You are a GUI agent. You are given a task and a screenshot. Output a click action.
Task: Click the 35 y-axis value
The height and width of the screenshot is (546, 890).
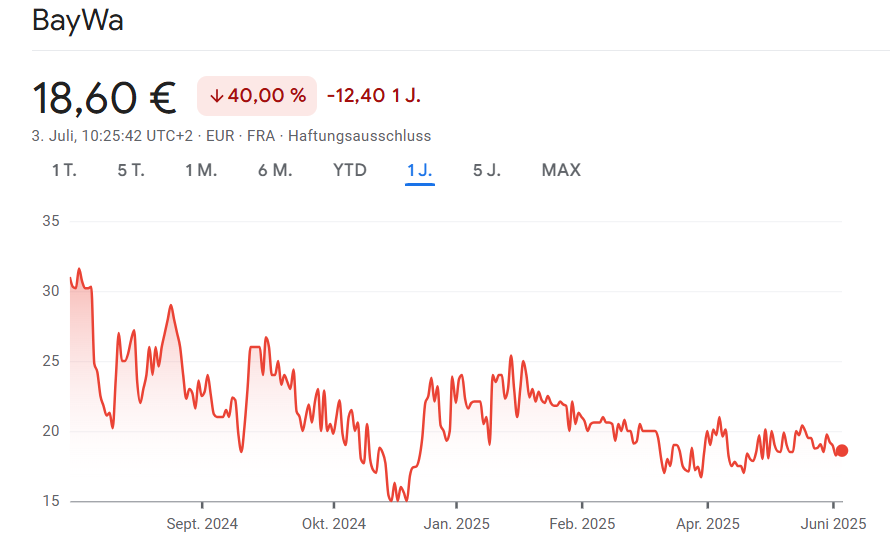[x=51, y=221]
